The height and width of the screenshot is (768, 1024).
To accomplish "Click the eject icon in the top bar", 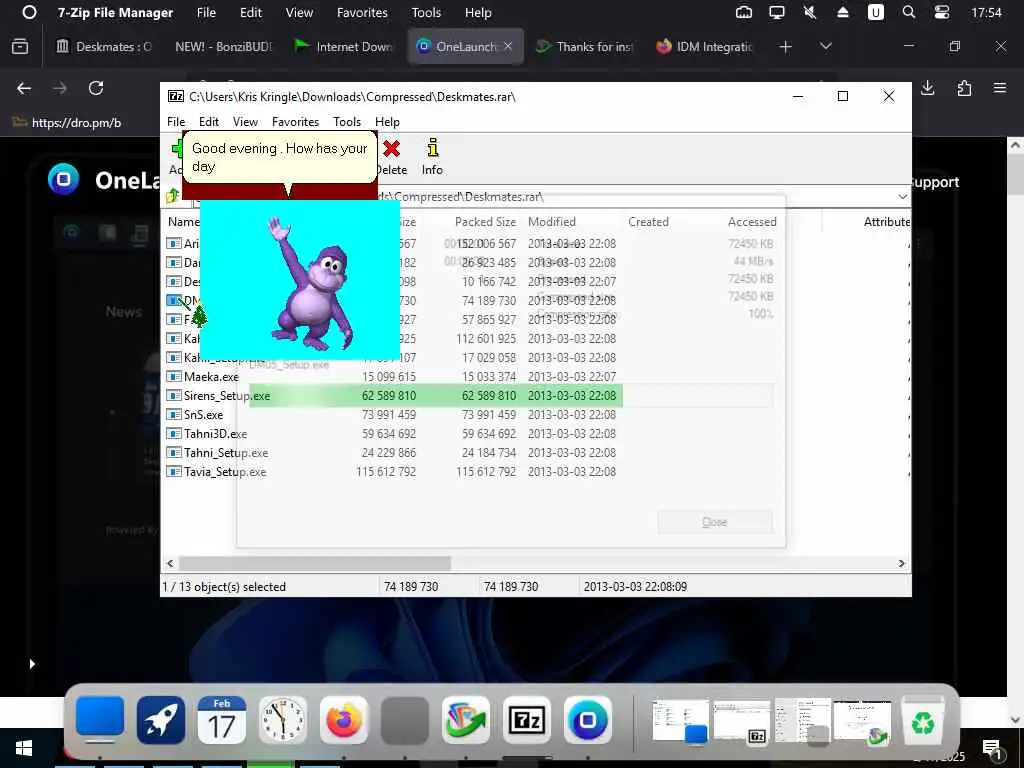I will click(x=842, y=12).
